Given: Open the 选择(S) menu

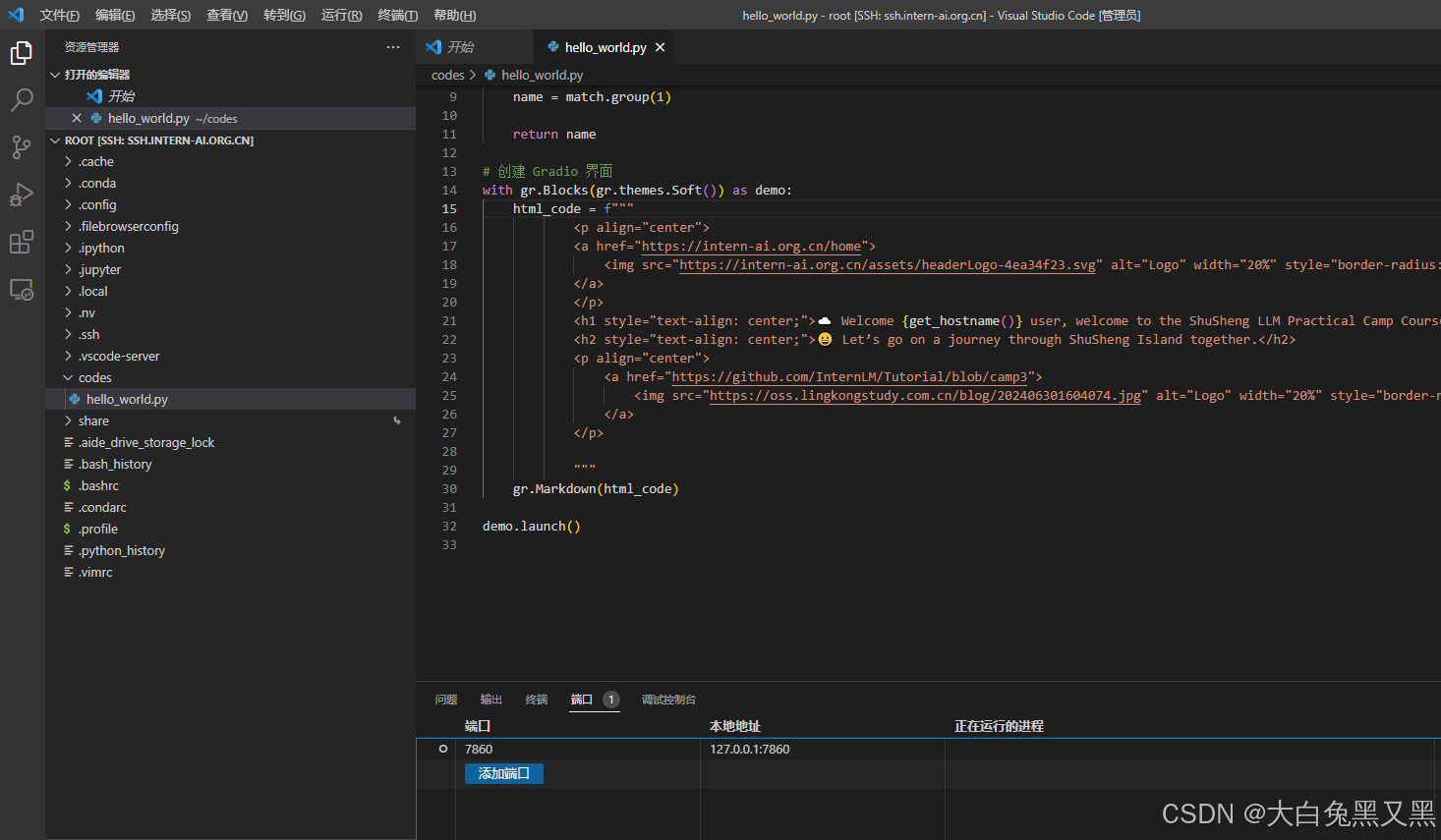Looking at the screenshot, I should [171, 15].
